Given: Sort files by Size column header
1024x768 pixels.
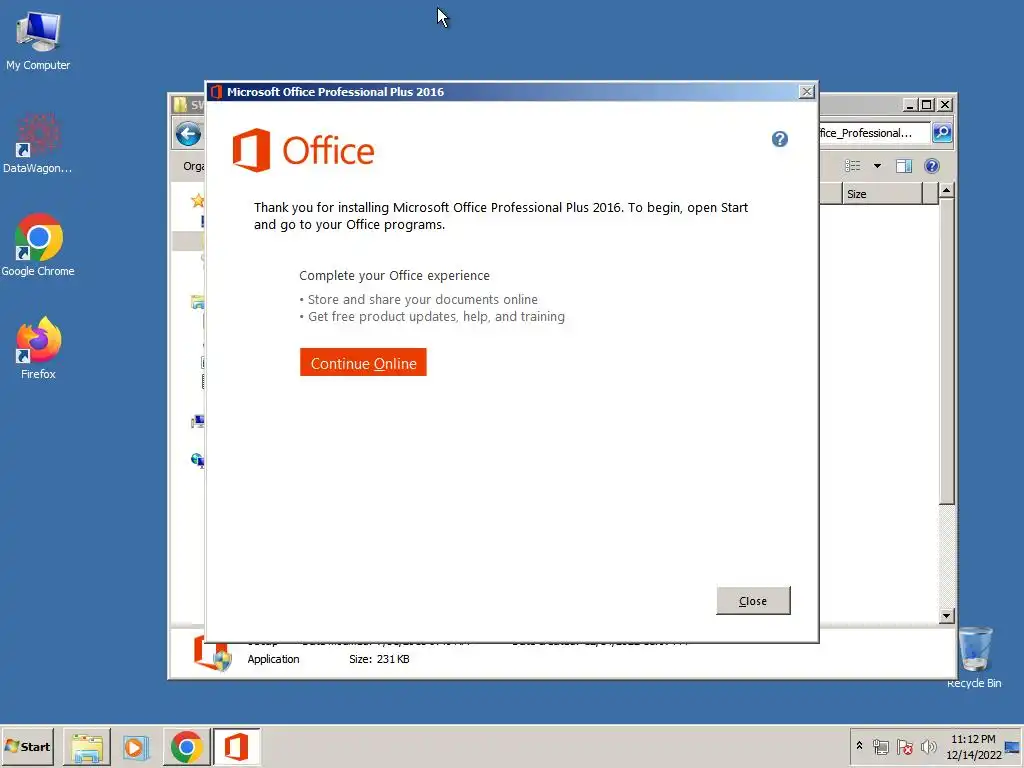Looking at the screenshot, I should (882, 194).
